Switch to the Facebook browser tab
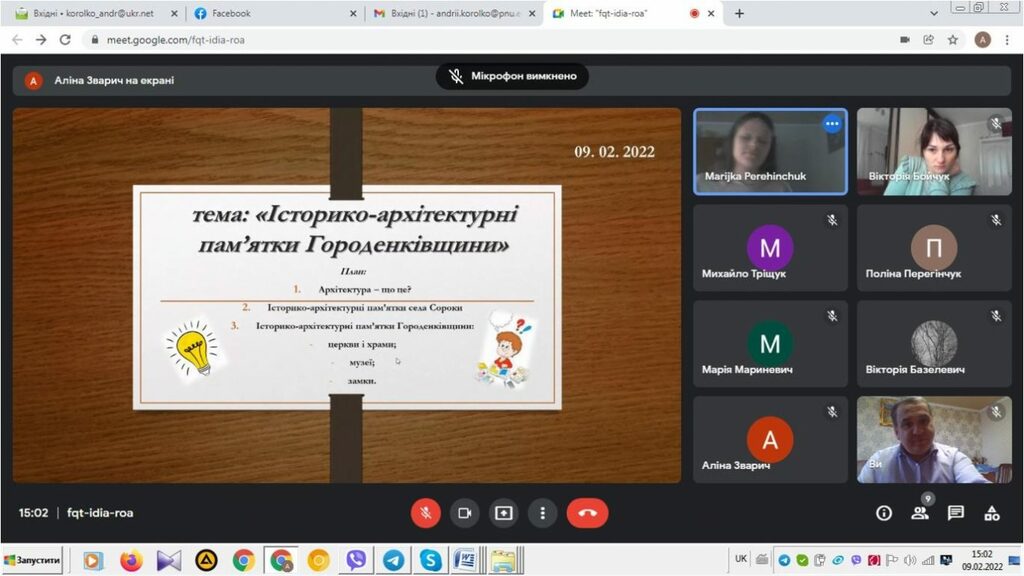The image size is (1024, 576). (272, 14)
